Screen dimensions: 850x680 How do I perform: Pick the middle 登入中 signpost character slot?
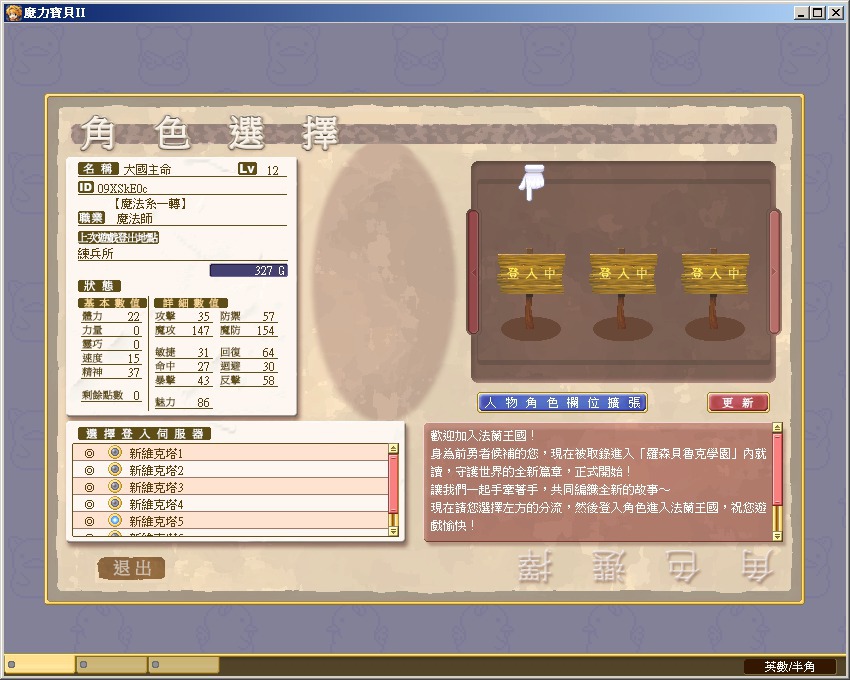[x=623, y=293]
